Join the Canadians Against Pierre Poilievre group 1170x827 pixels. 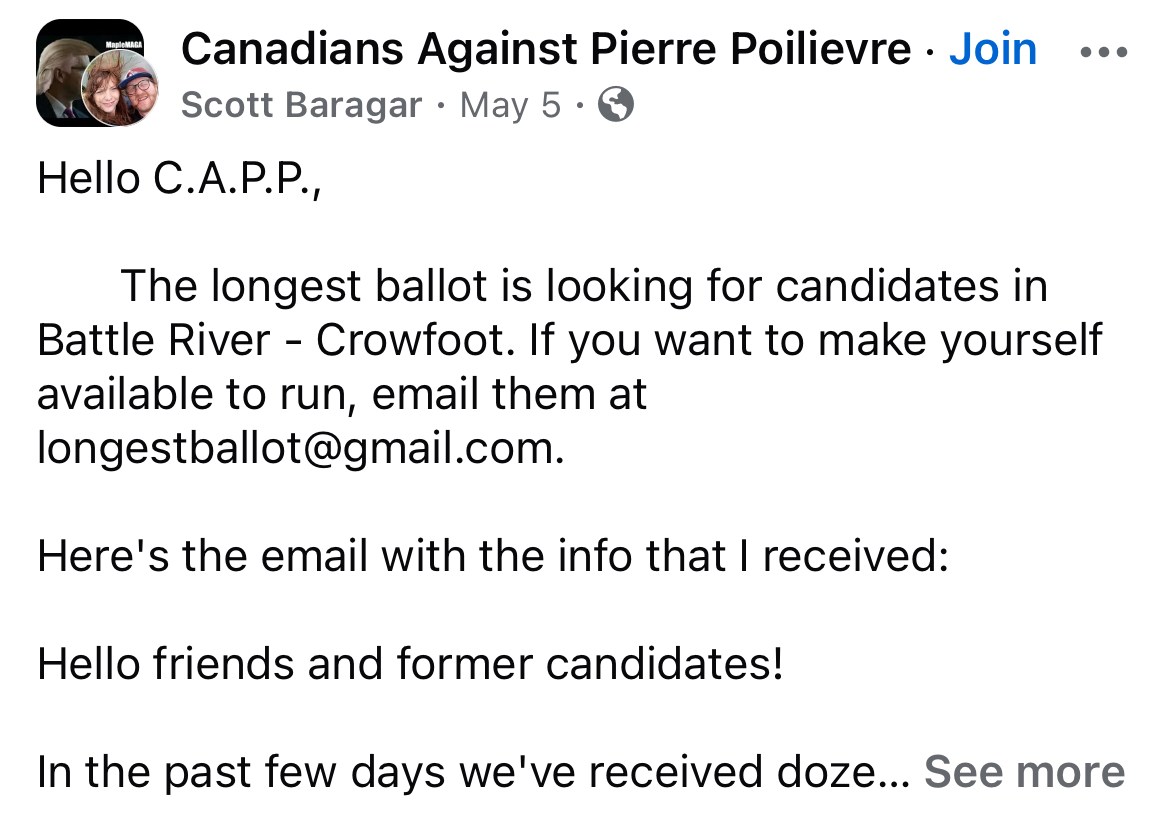(992, 49)
